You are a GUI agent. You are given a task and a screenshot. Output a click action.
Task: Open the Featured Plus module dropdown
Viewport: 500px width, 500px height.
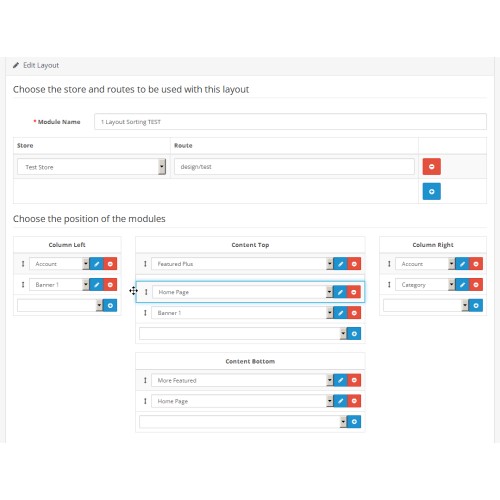tap(242, 264)
